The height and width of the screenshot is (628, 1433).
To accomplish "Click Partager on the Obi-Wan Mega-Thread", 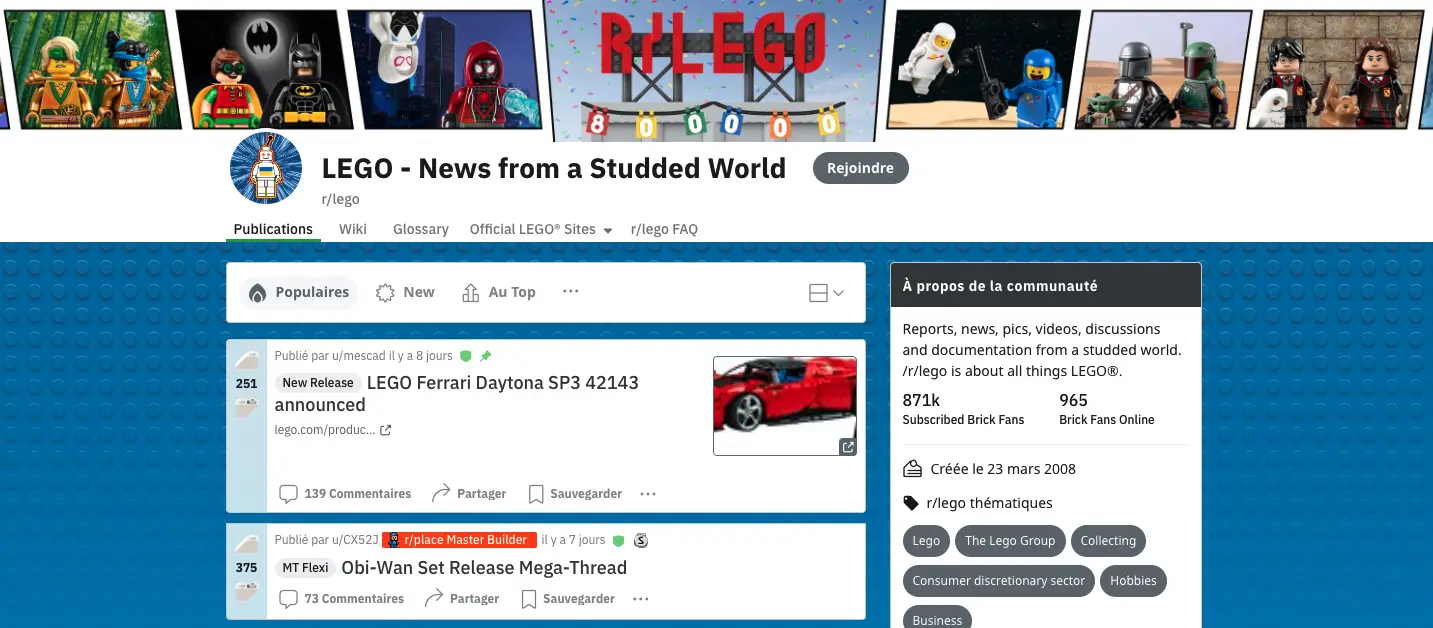I will click(462, 599).
